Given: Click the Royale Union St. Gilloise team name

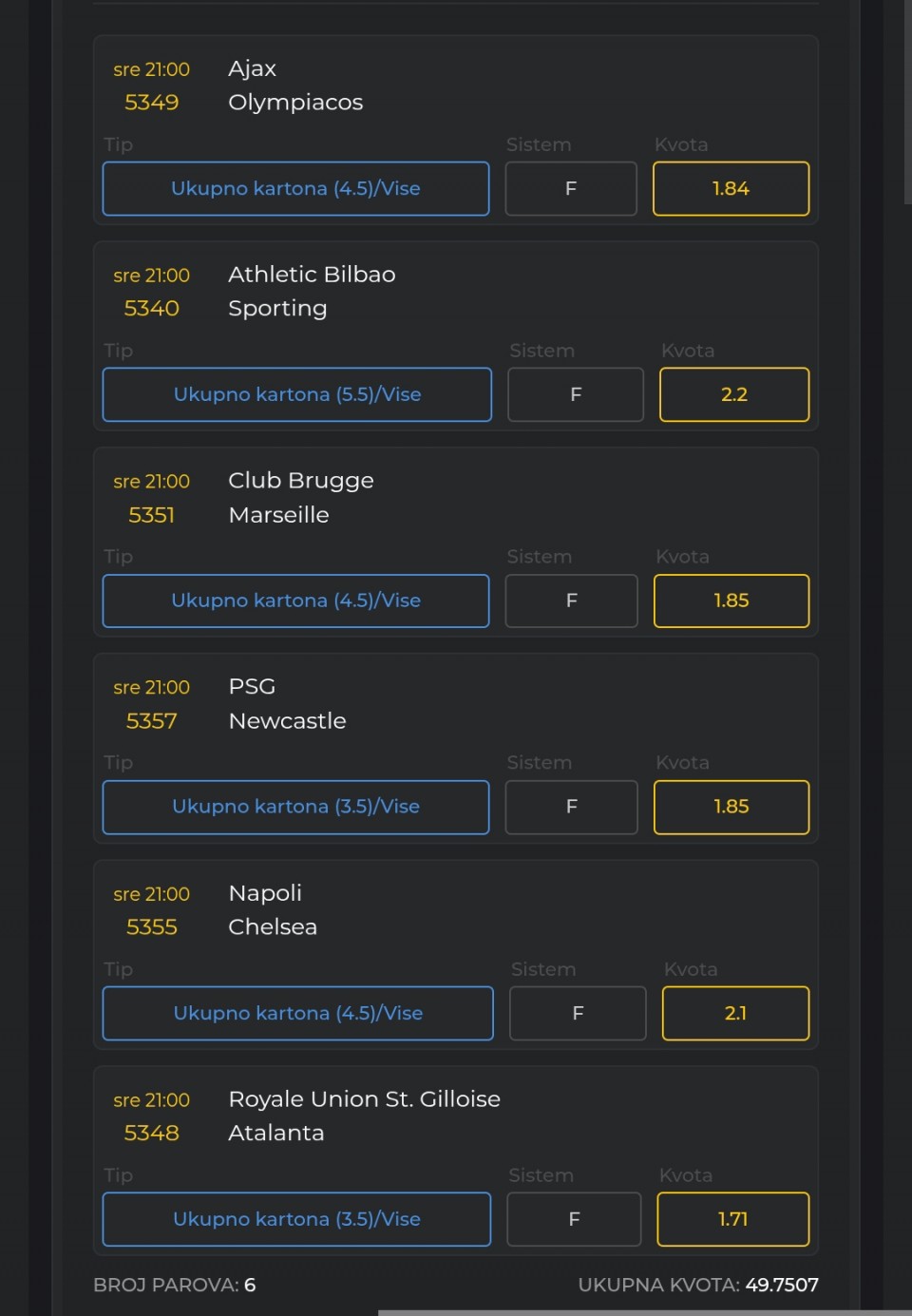Looking at the screenshot, I should pos(364,1099).
